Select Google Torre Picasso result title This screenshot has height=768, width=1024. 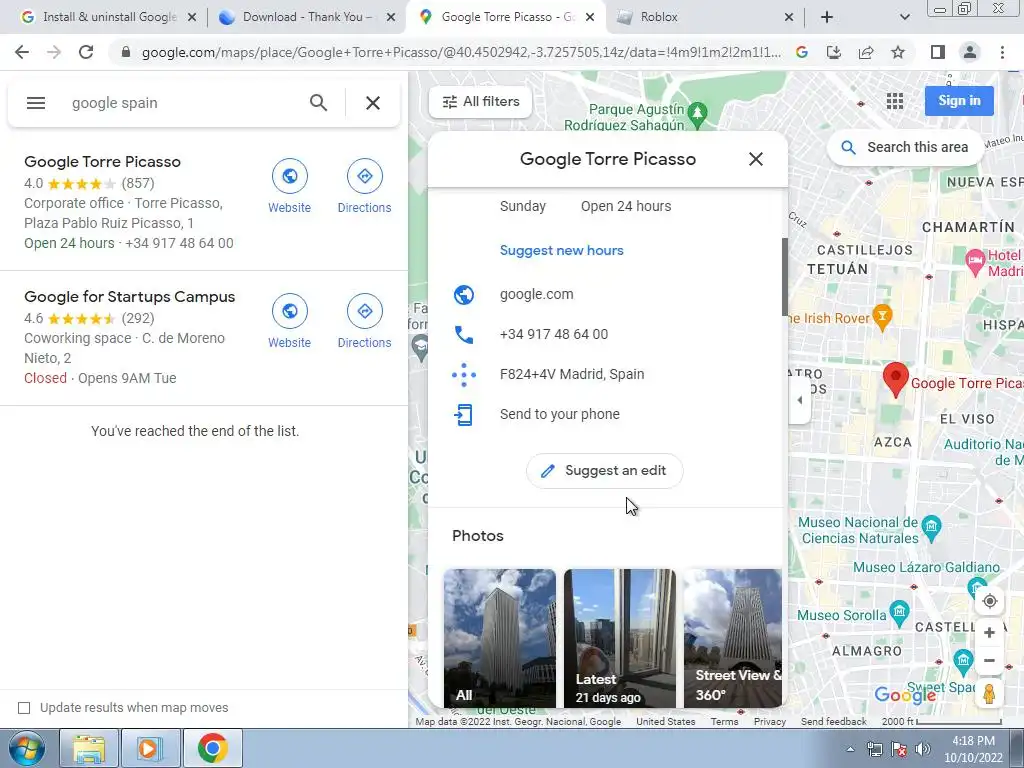(103, 162)
